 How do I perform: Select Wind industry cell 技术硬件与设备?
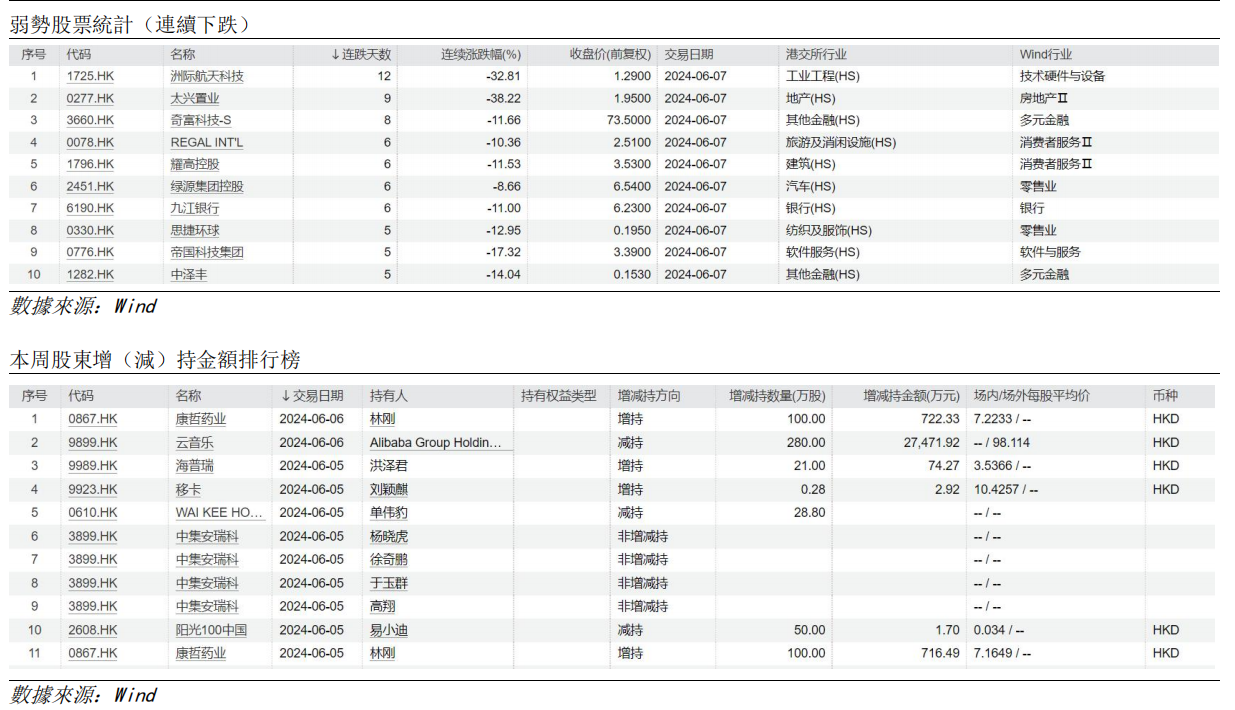pos(1062,76)
